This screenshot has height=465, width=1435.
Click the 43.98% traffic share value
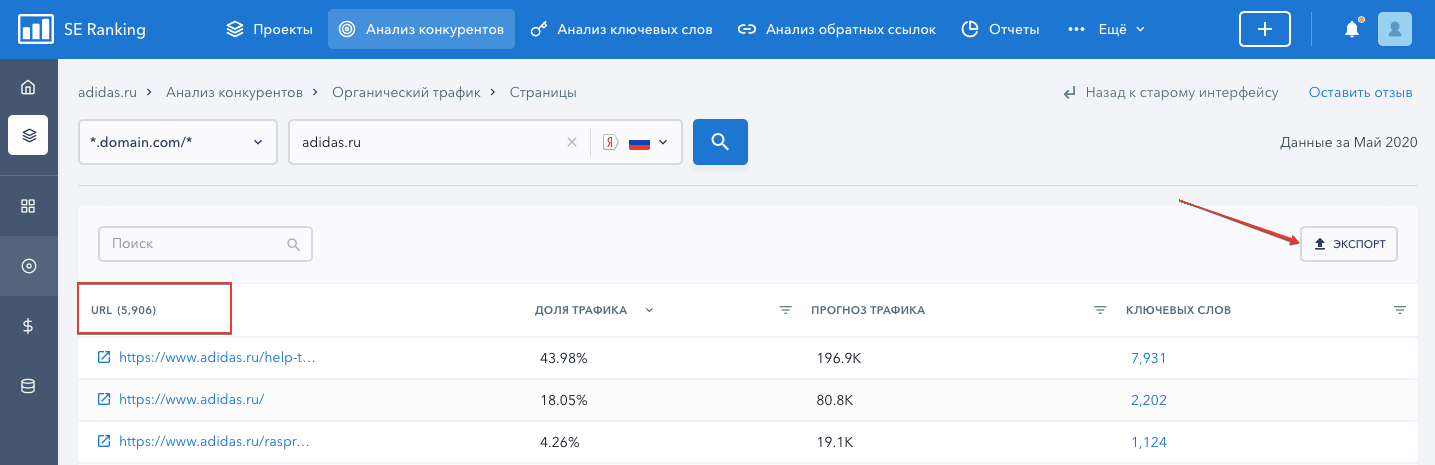[563, 358]
